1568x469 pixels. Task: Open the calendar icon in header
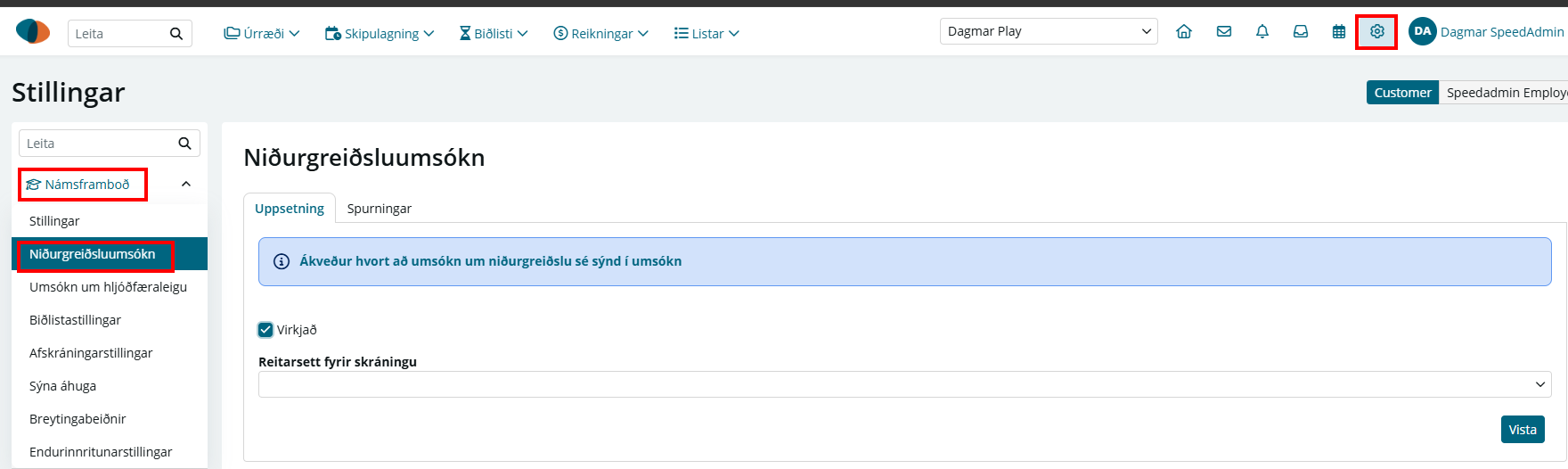pos(1339,32)
